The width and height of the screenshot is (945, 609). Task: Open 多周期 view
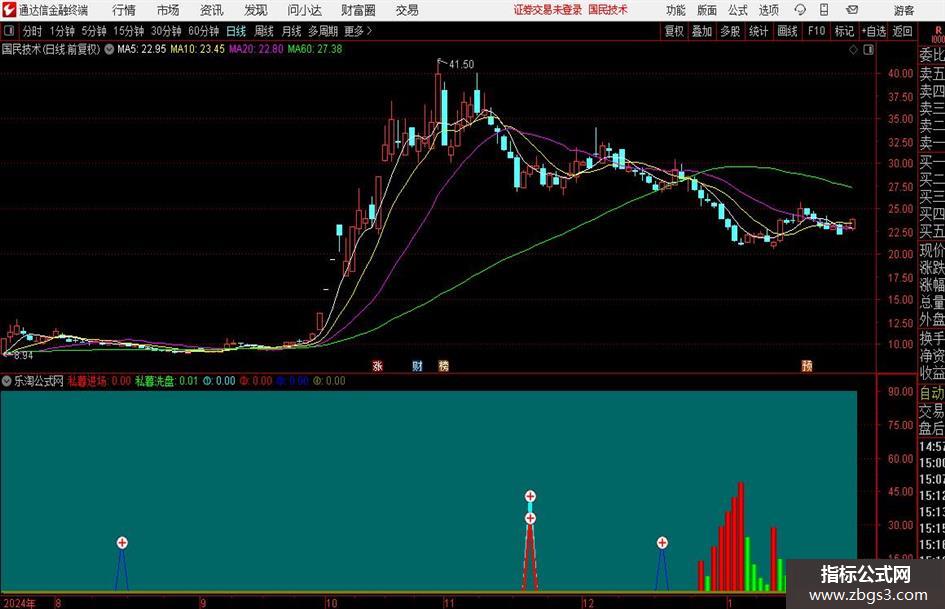coord(323,31)
